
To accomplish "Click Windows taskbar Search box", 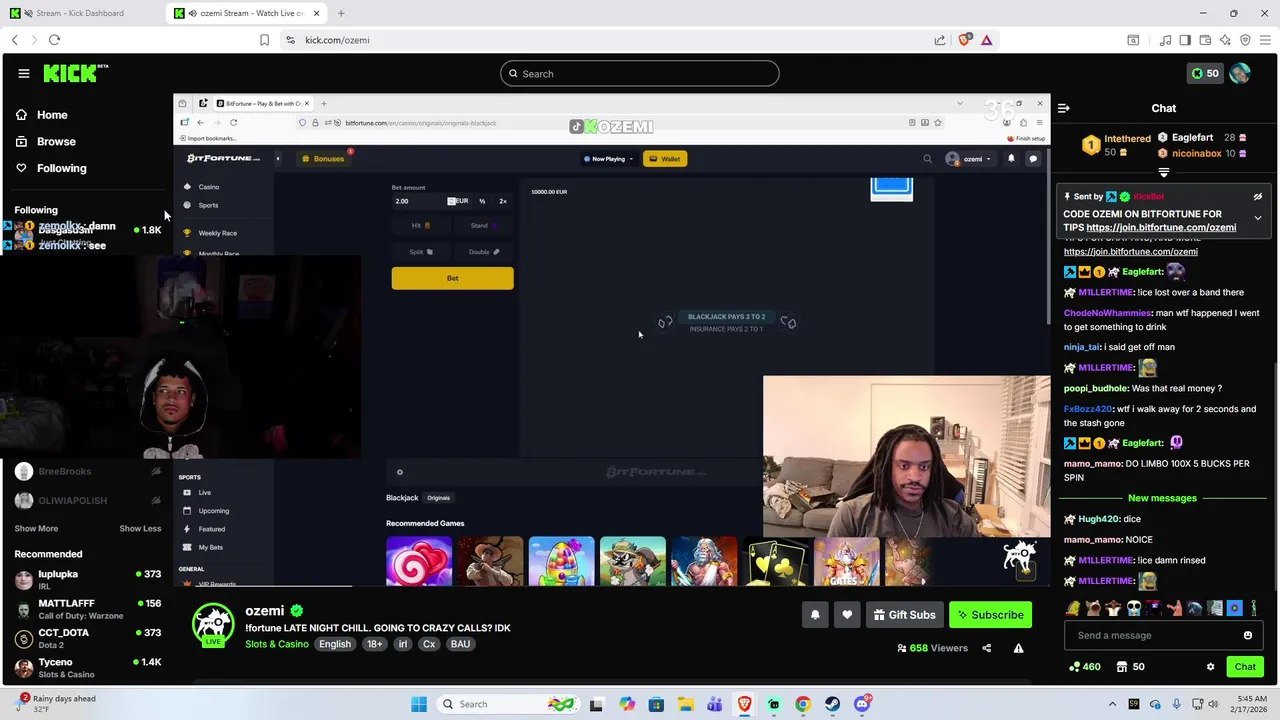I will tap(508, 704).
